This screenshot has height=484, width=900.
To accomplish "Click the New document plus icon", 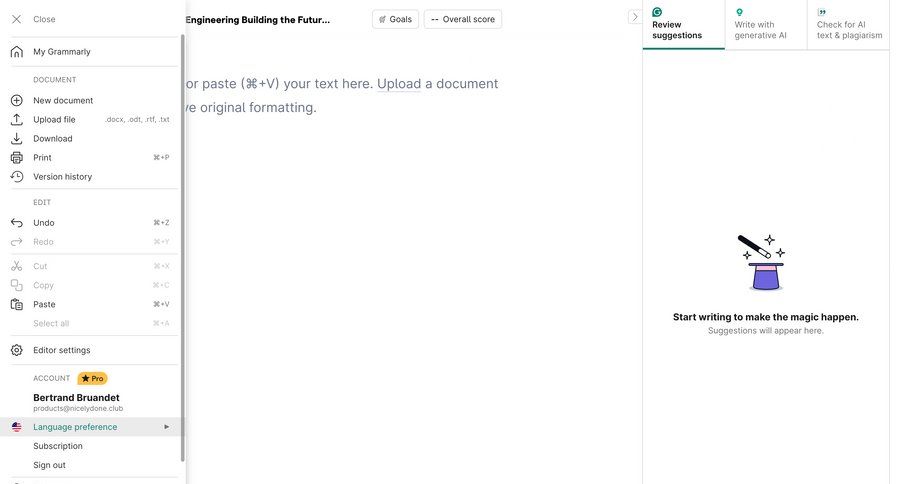I will (17, 100).
